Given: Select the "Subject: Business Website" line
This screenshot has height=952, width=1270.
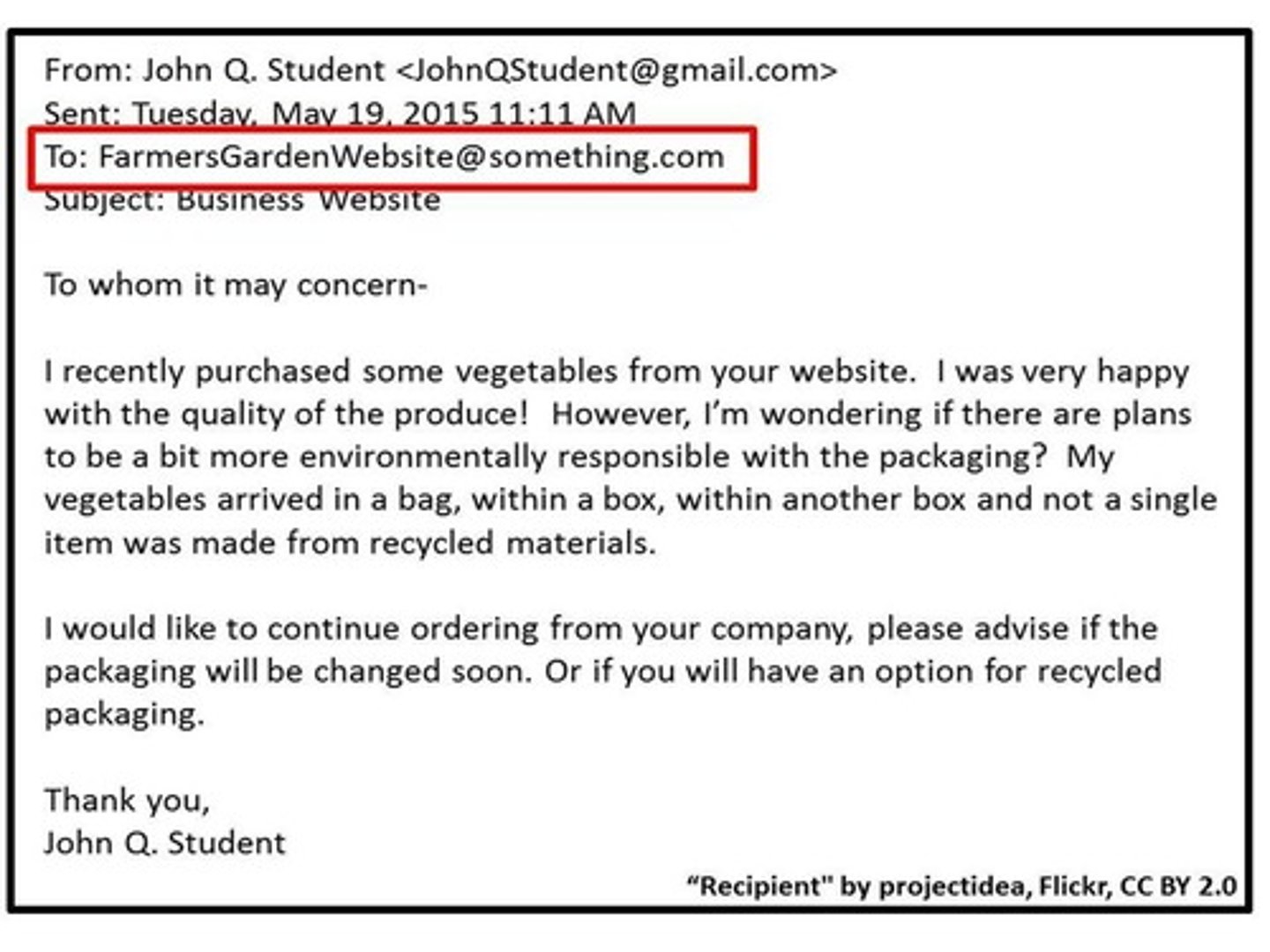Looking at the screenshot, I should point(243,200).
